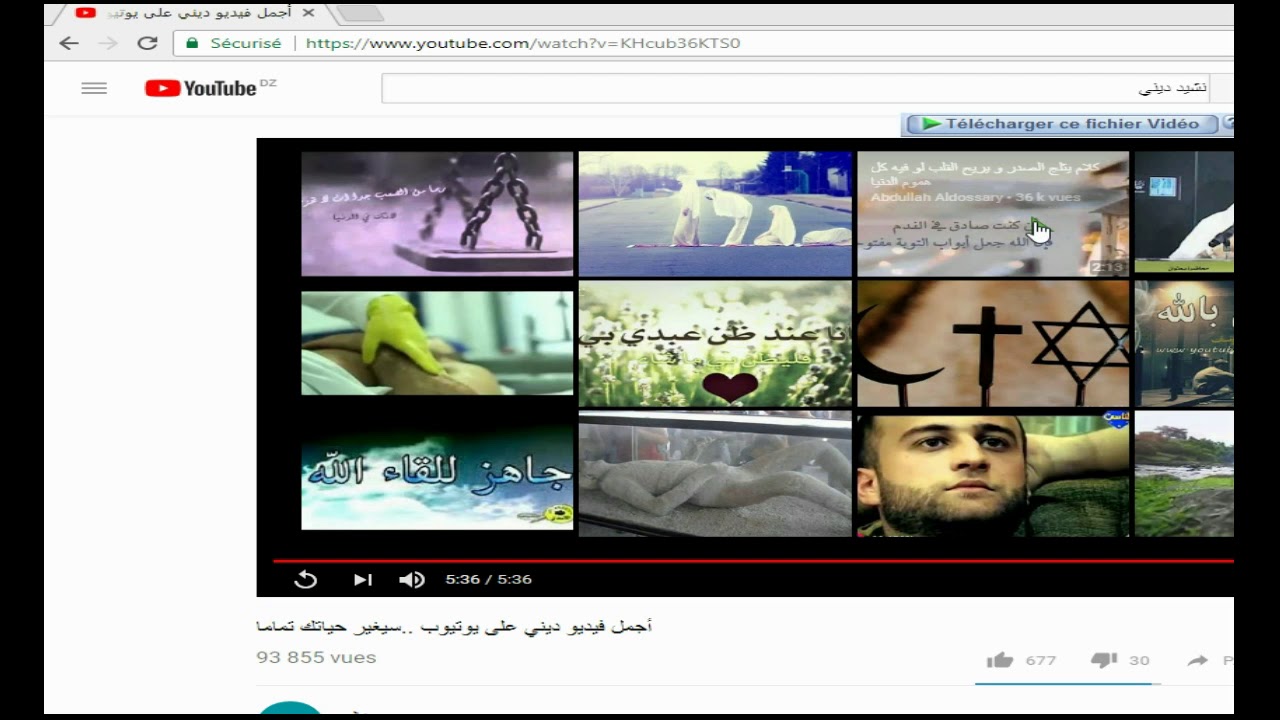The height and width of the screenshot is (720, 1280).
Task: Click the red video progress bar
Action: click(x=753, y=561)
